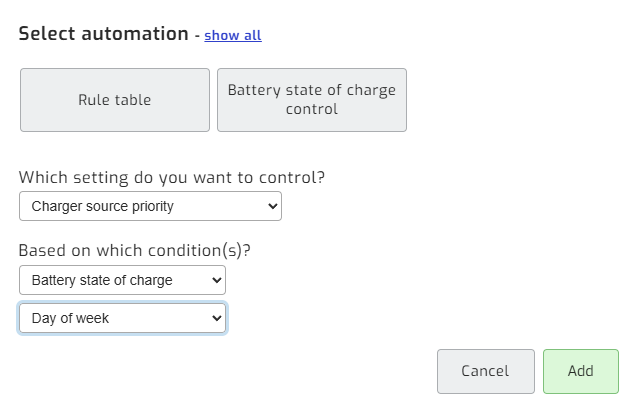Click the "Rule table" text label
The width and height of the screenshot is (632, 402).
(x=115, y=100)
